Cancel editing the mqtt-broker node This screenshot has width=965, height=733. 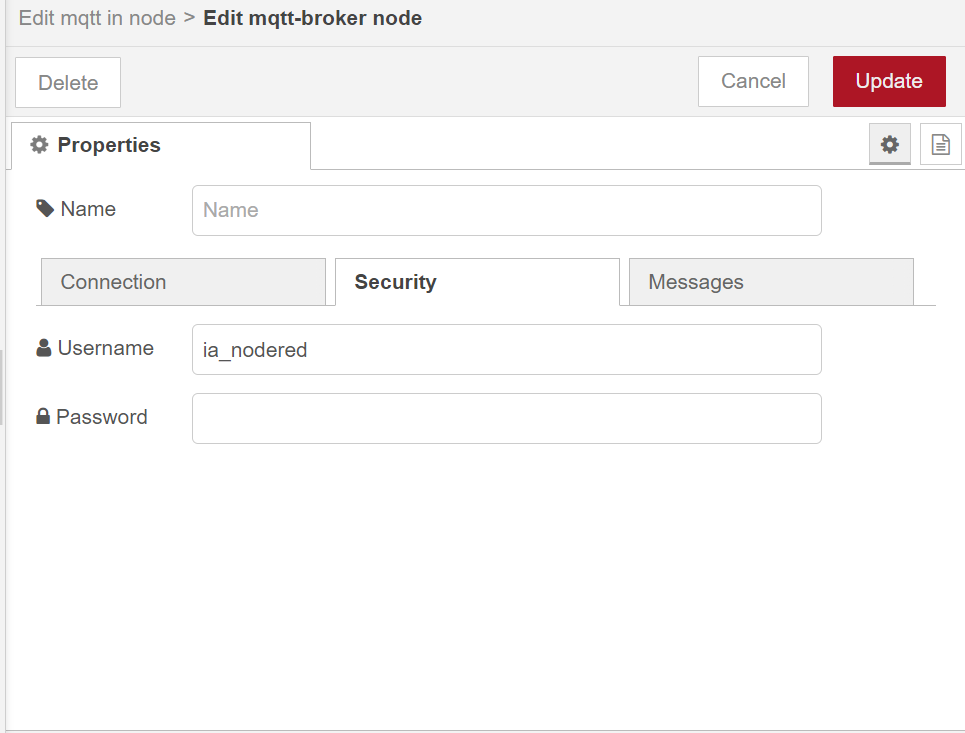click(753, 82)
